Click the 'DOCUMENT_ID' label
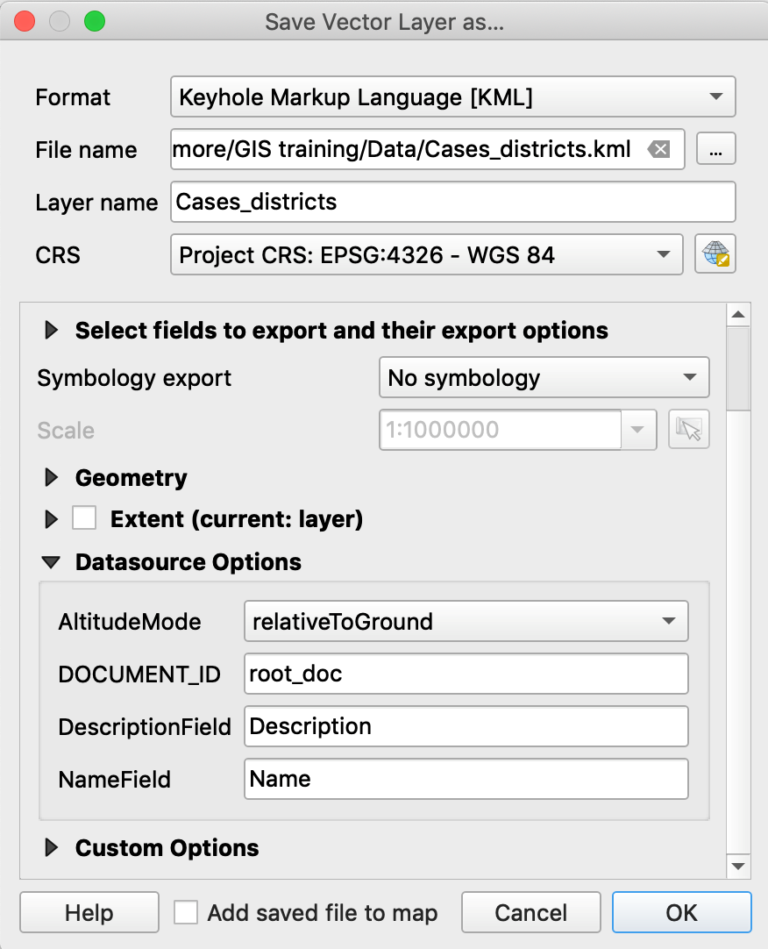Viewport: 768px width, 949px height. [139, 674]
